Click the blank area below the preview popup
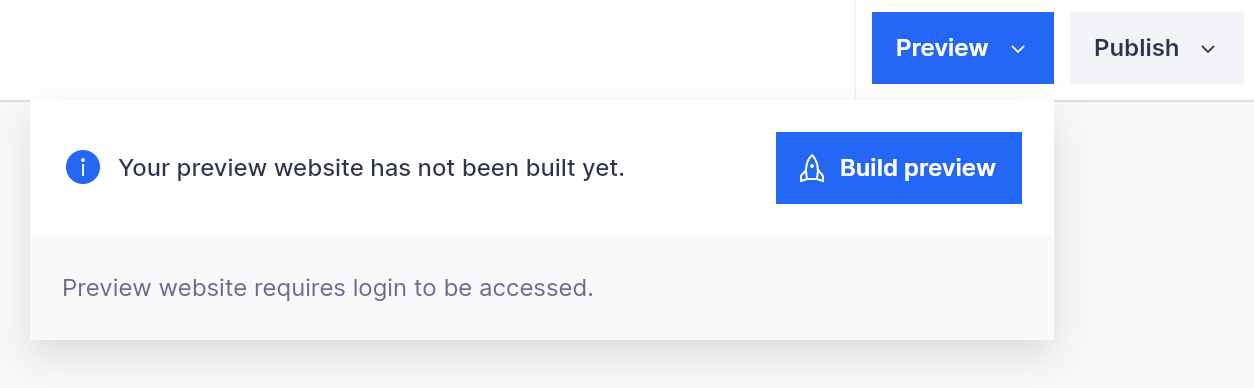Screen dimensions: 1254x388 (542, 366)
